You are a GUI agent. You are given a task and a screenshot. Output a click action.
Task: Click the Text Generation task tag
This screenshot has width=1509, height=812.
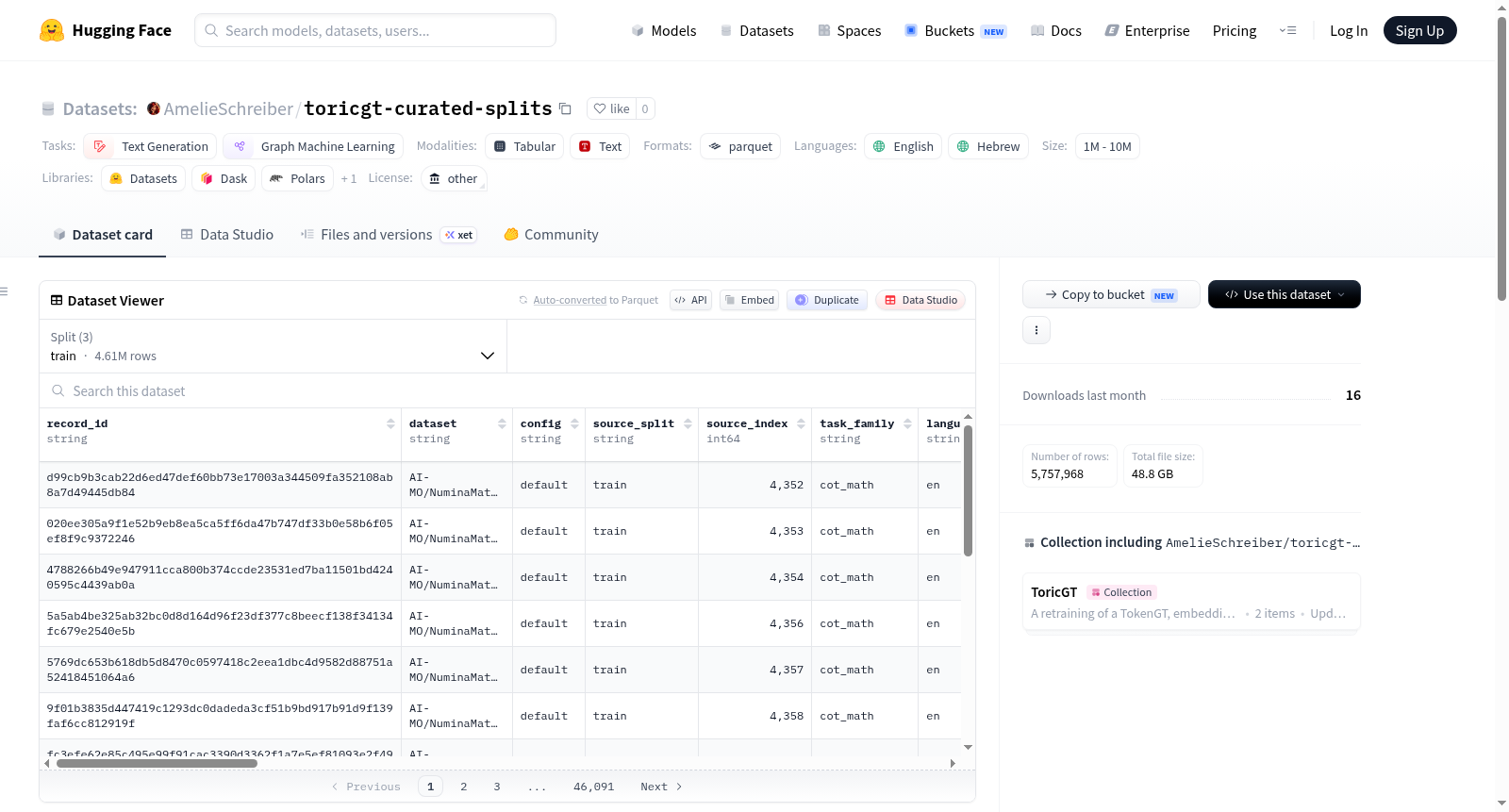(x=150, y=146)
